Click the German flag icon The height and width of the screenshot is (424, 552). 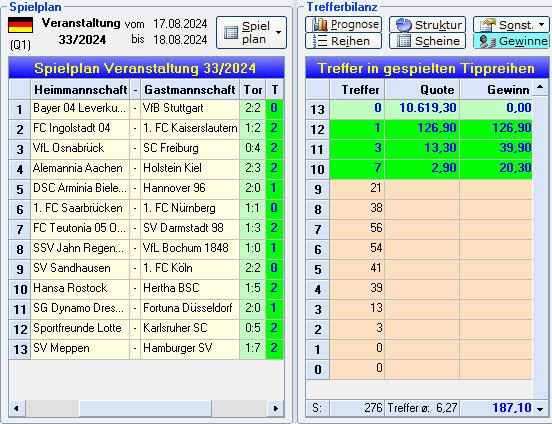coord(20,25)
